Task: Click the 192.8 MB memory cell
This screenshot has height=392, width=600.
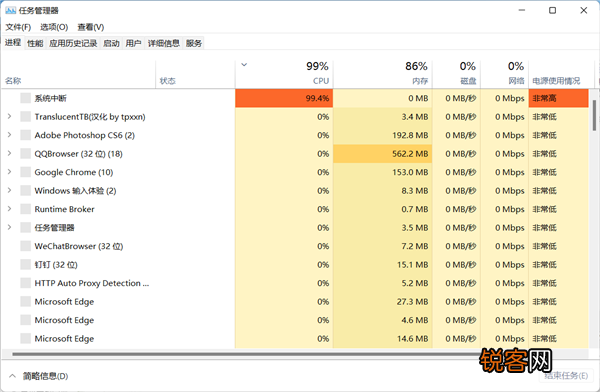Action: 383,135
